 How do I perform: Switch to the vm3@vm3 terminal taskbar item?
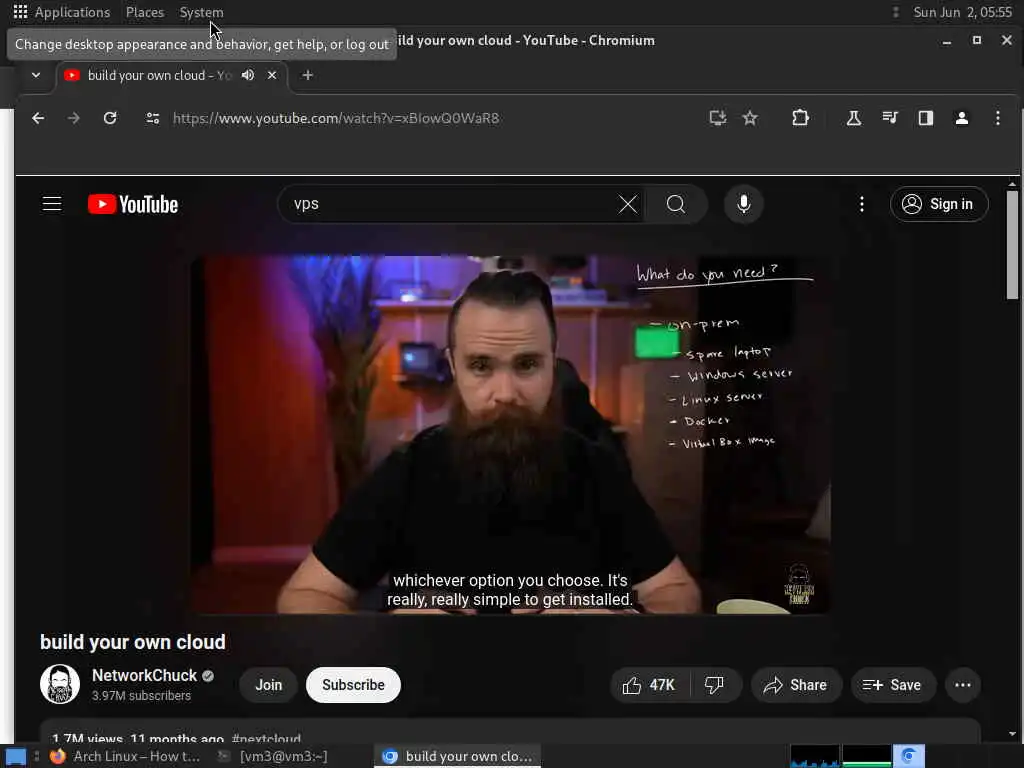point(274,756)
